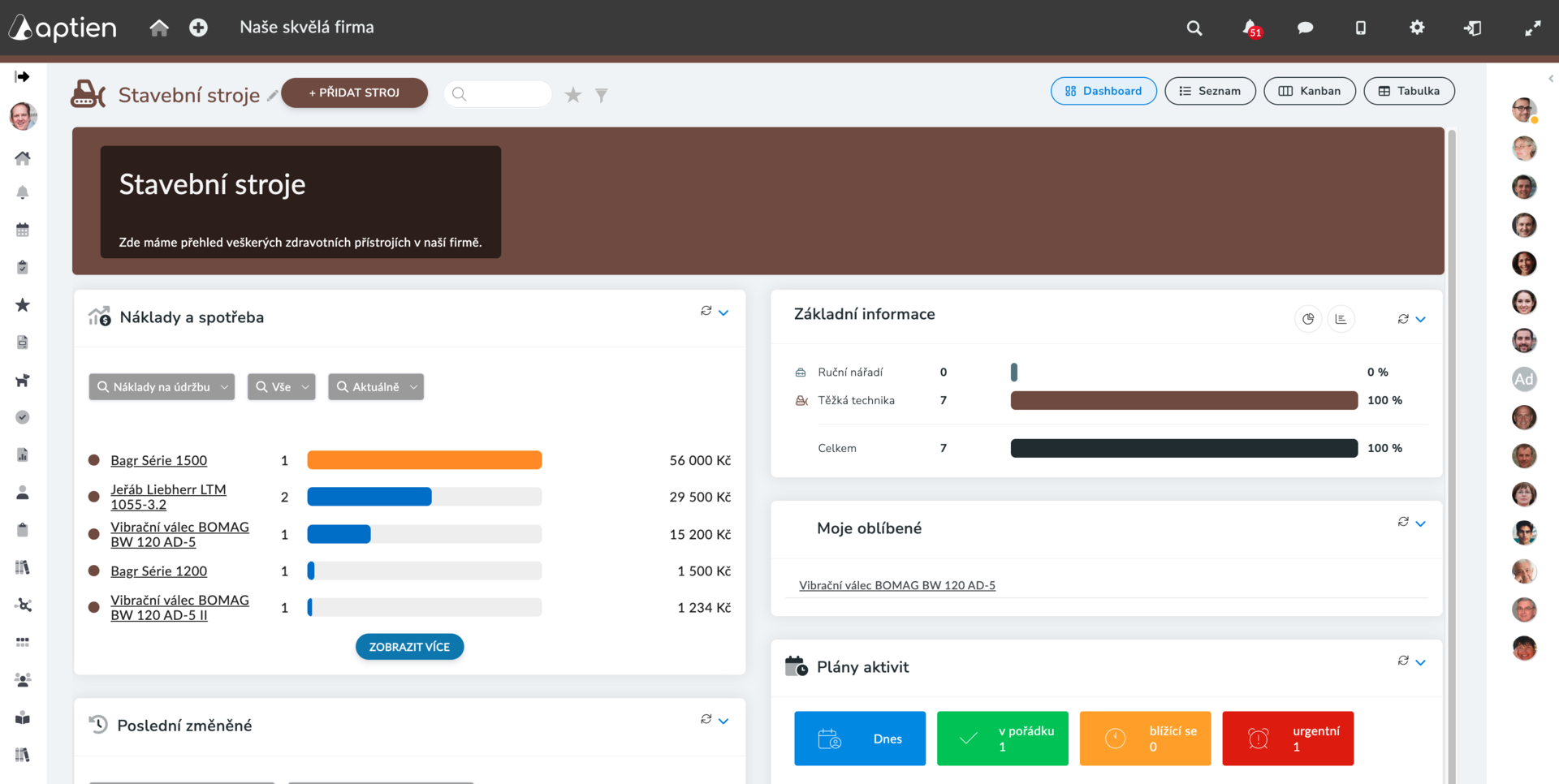Open the Náklady na údržbu dropdown

[162, 387]
